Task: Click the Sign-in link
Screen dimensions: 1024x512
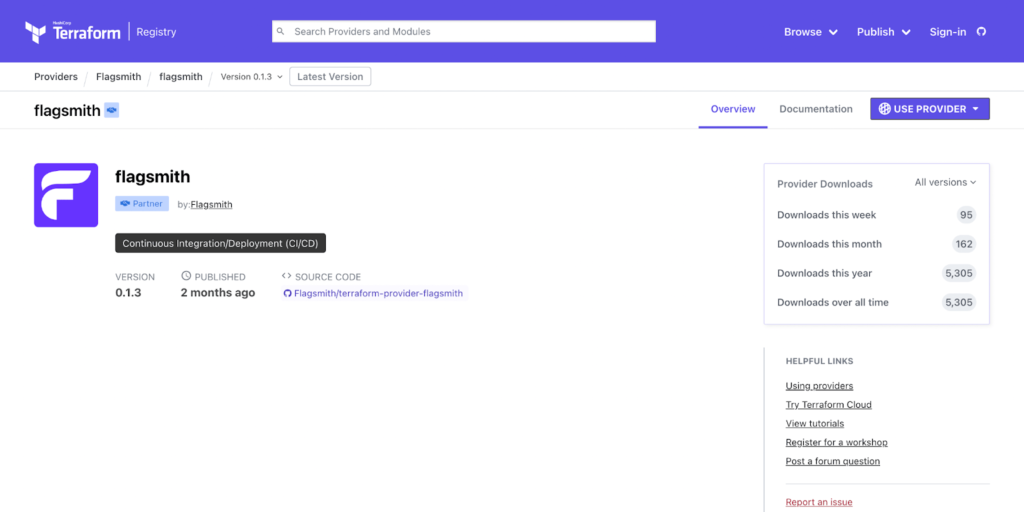Action: coord(948,32)
